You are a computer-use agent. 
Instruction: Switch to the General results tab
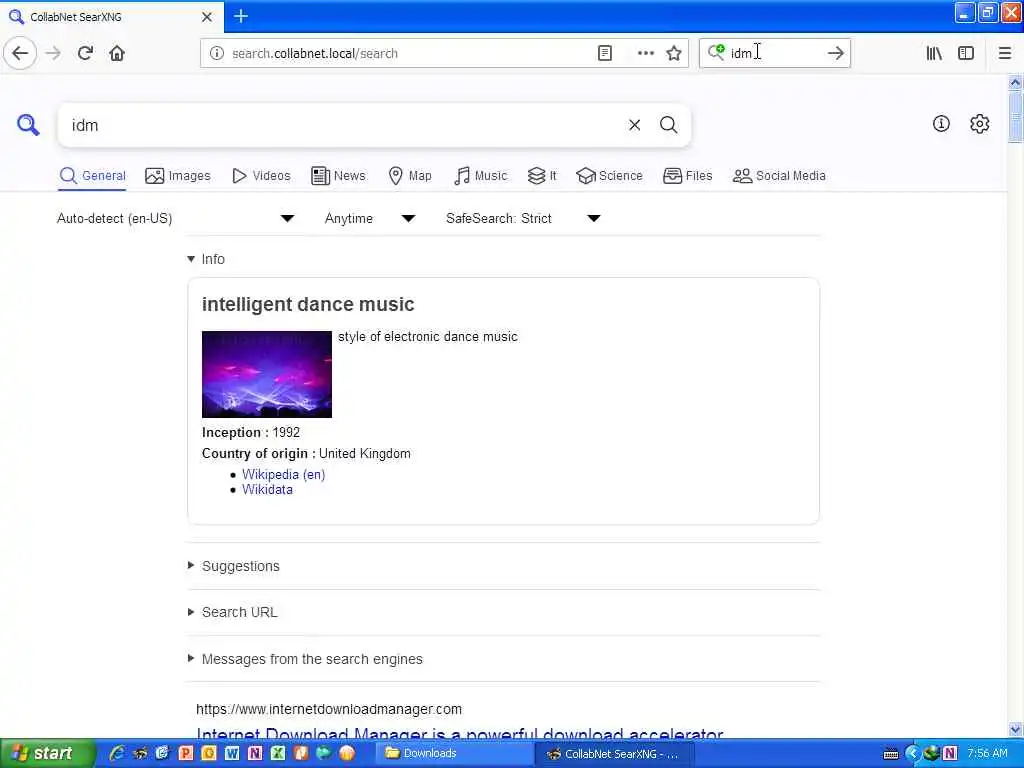pyautogui.click(x=92, y=176)
